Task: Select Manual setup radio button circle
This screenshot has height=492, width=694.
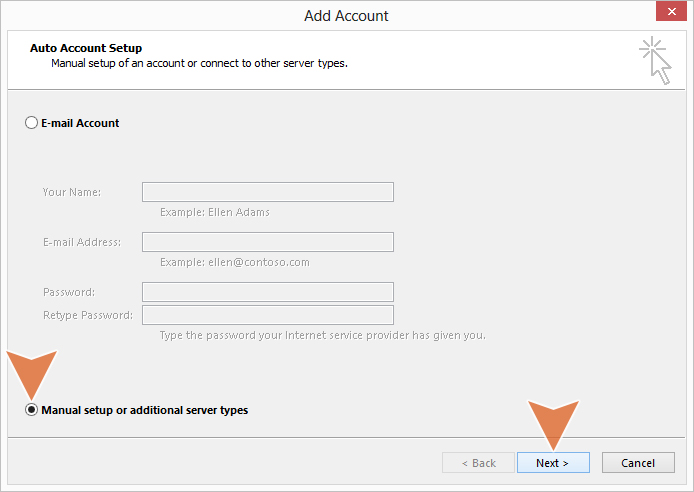Action: 31,410
